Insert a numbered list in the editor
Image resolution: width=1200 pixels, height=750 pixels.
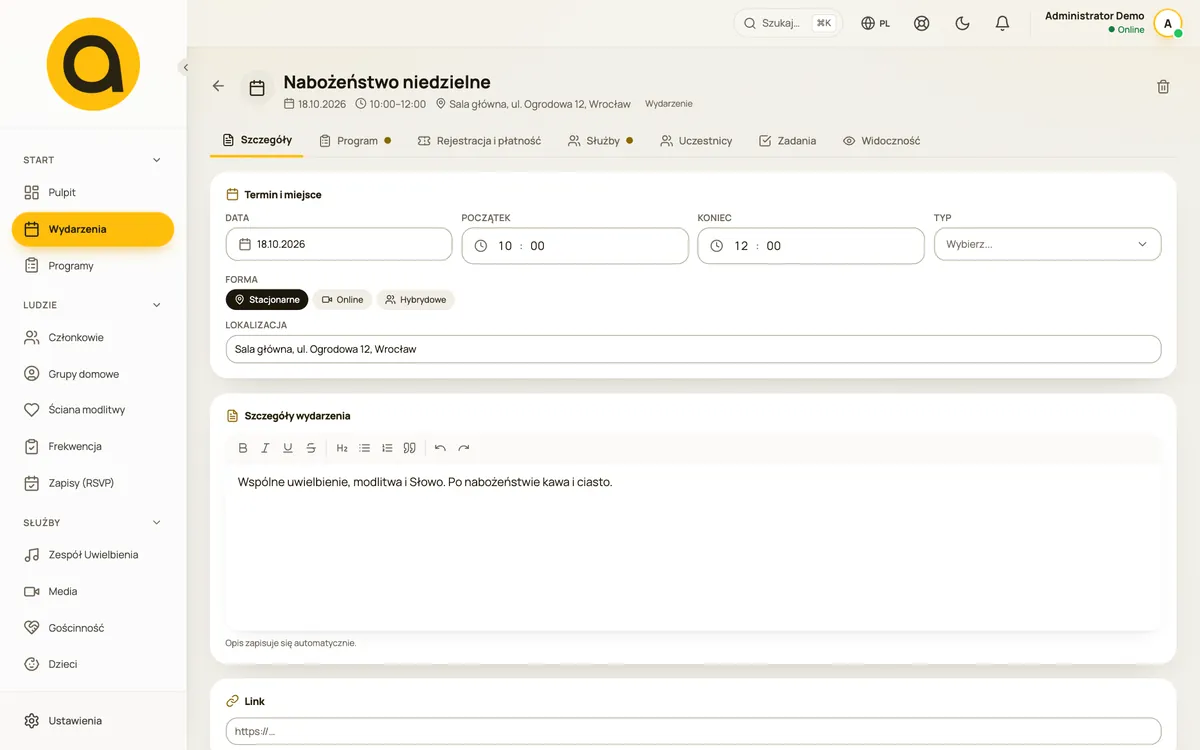[x=387, y=448]
